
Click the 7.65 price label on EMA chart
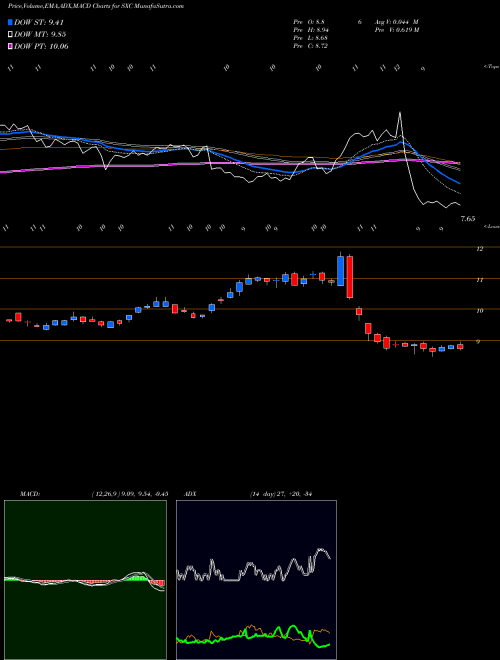tap(468, 218)
